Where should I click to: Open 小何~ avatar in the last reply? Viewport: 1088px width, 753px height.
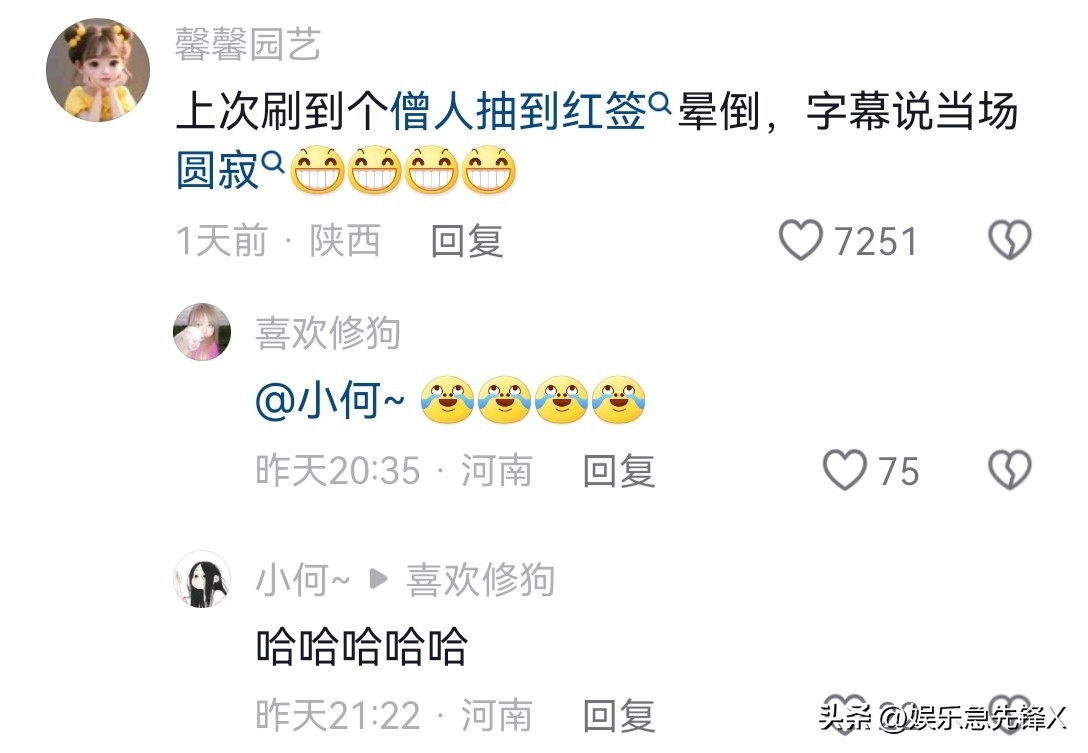click(202, 579)
